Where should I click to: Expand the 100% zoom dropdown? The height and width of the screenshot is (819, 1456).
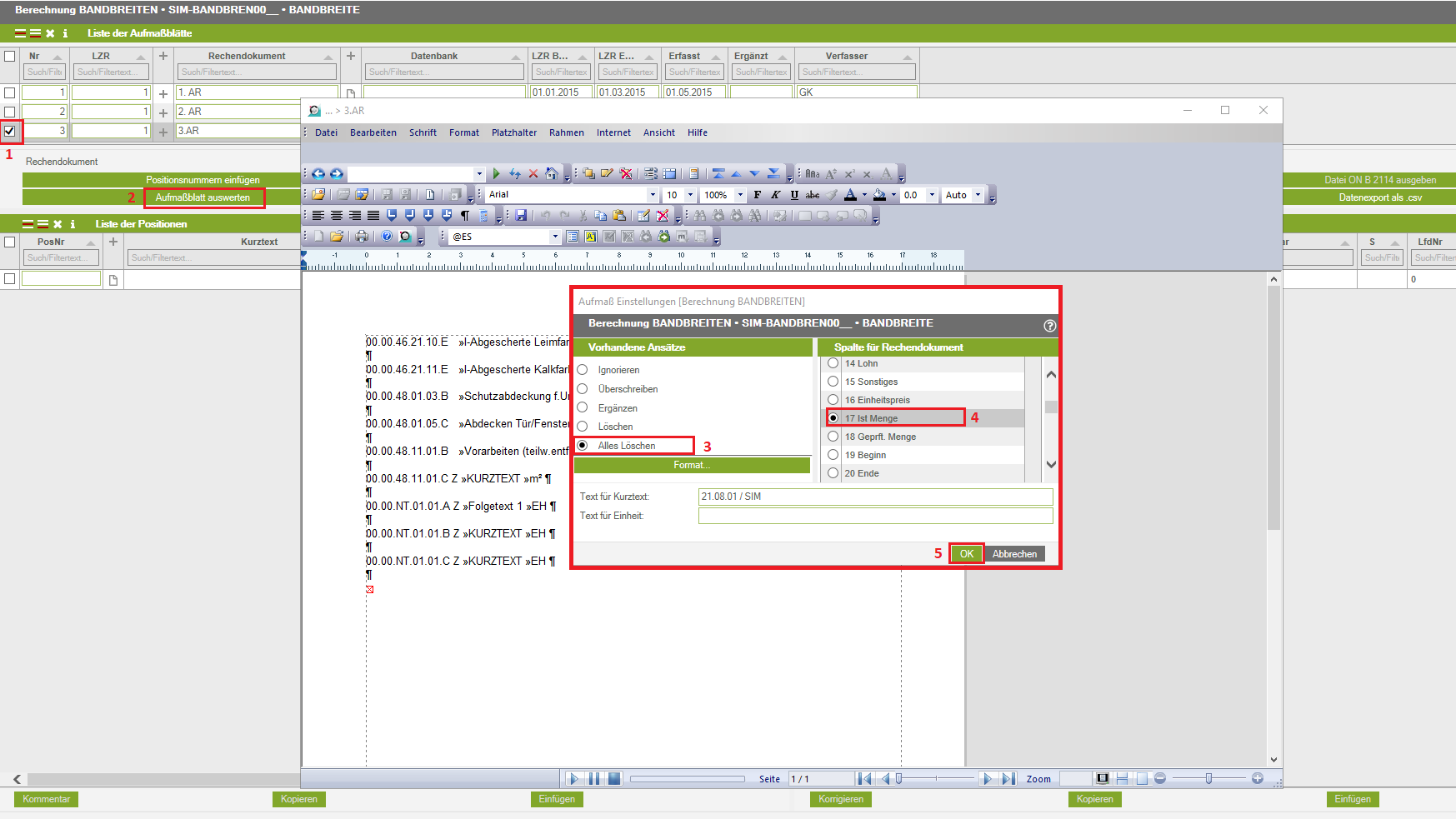pos(739,195)
